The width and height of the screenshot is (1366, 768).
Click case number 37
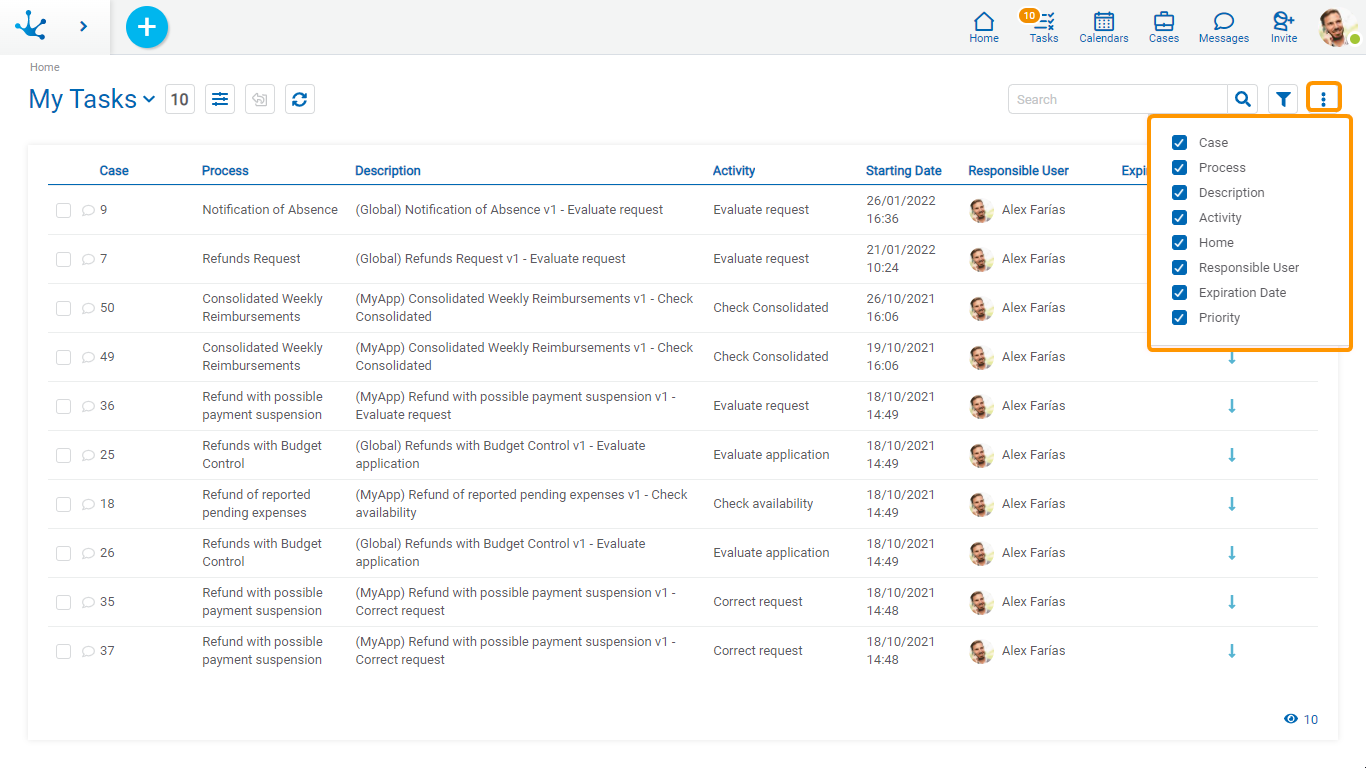107,651
